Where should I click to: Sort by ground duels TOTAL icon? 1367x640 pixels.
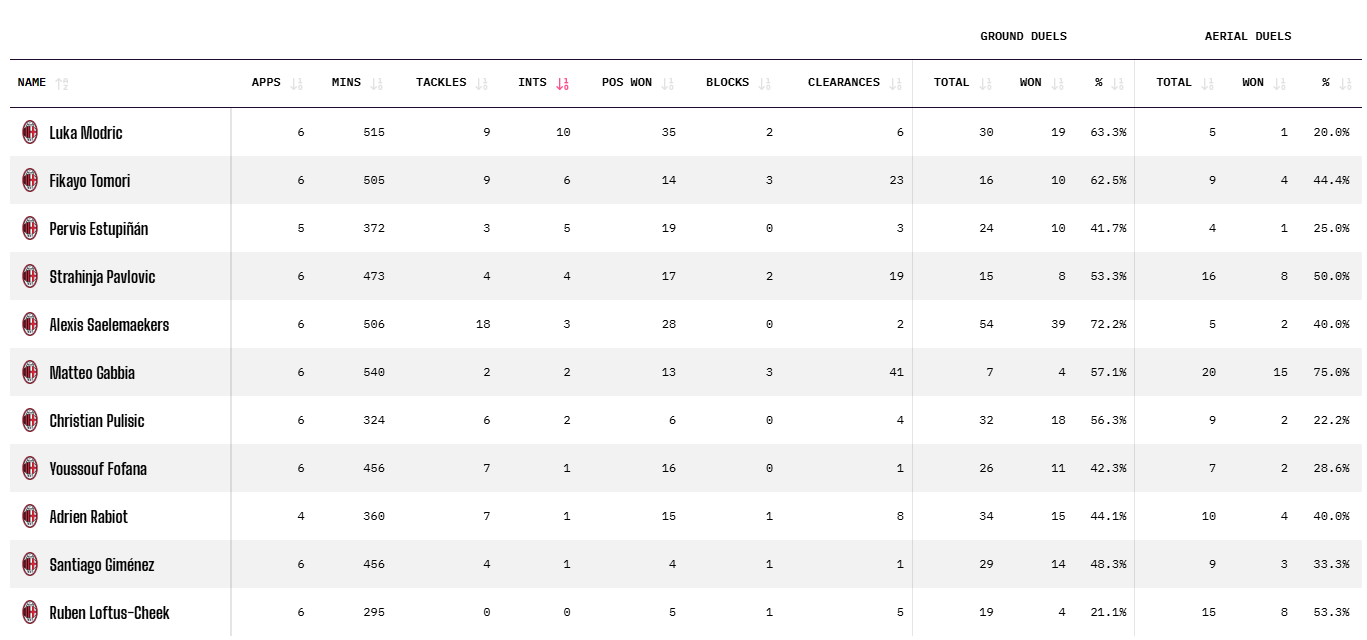[985, 83]
